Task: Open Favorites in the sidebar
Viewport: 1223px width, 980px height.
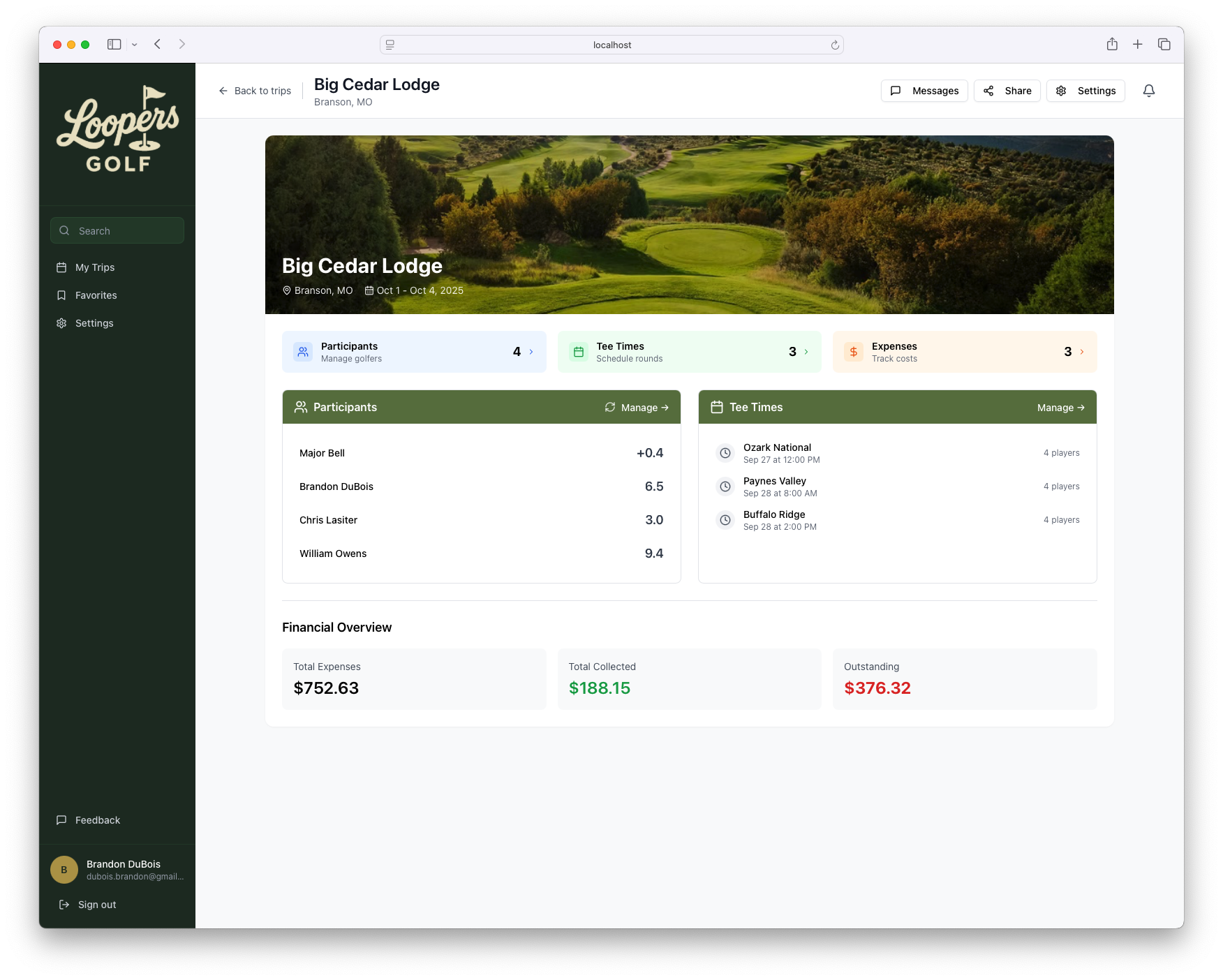Action: coord(96,295)
